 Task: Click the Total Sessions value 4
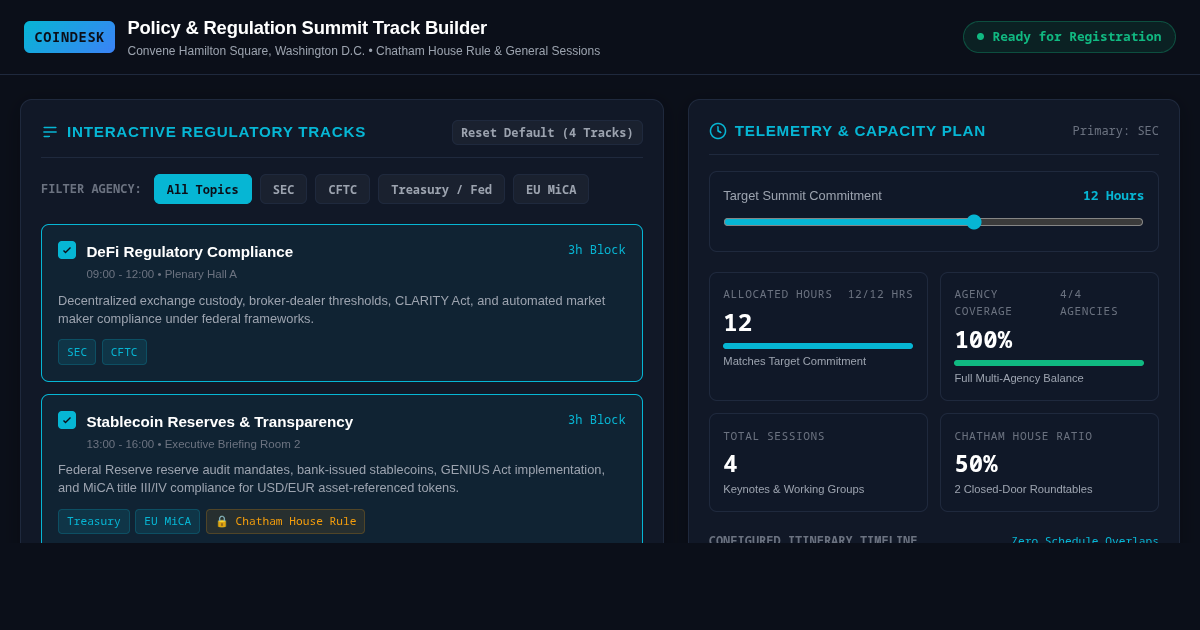[730, 464]
